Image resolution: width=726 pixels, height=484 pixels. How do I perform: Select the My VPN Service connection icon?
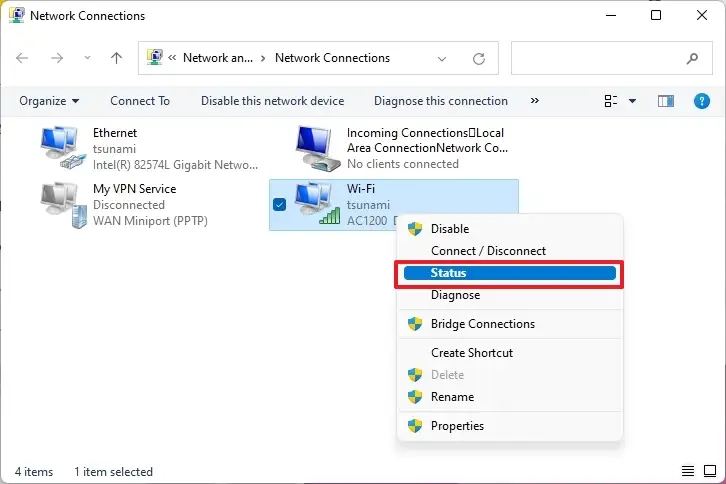[62, 204]
